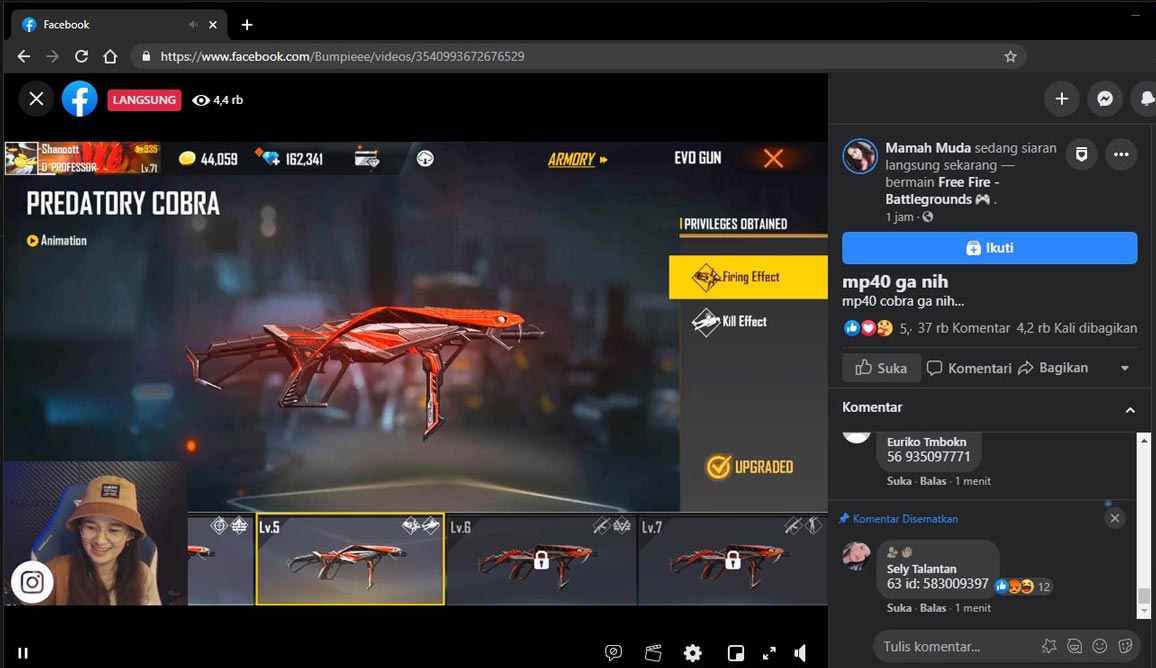This screenshot has width=1156, height=668.
Task: Open the 4,2 rb Kali dibagikan count
Action: 1076,328
